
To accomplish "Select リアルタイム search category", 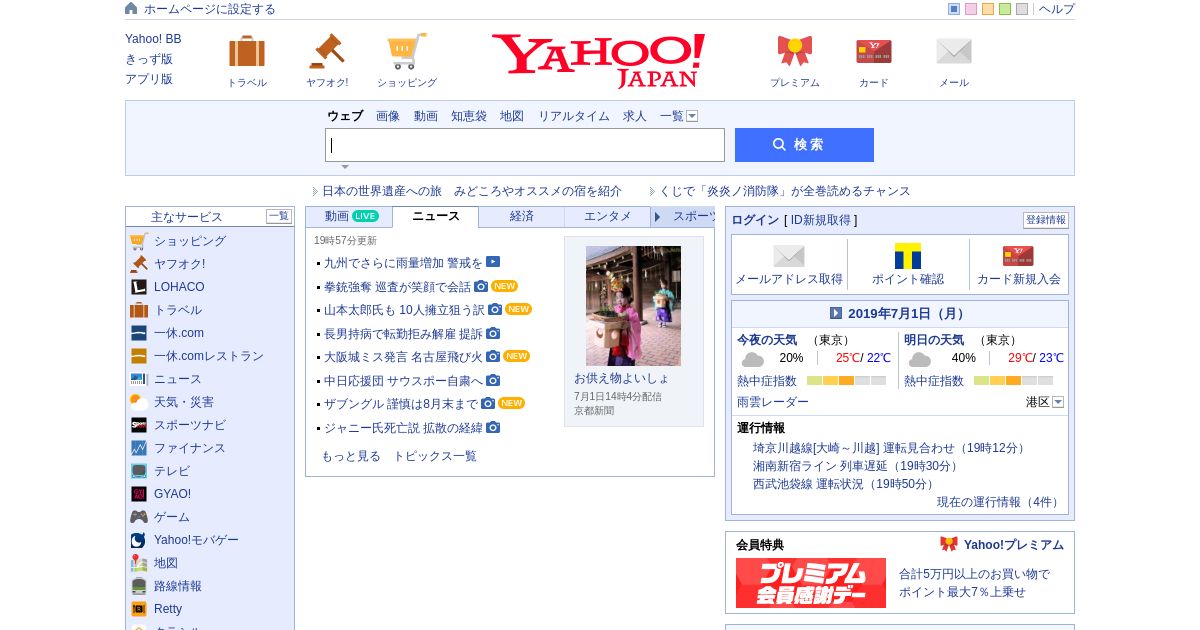I will (x=574, y=116).
